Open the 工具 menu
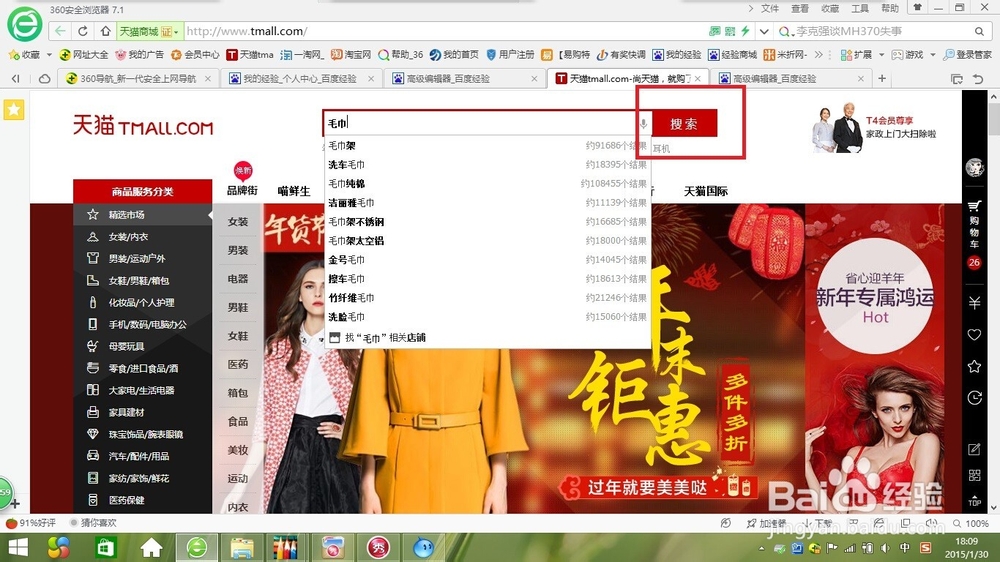This screenshot has height=562, width=1000. (860, 8)
